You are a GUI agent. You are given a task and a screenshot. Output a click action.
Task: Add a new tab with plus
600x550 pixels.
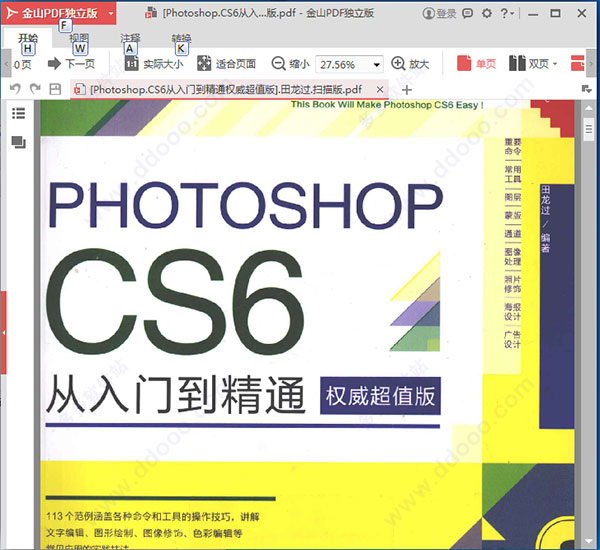point(407,90)
